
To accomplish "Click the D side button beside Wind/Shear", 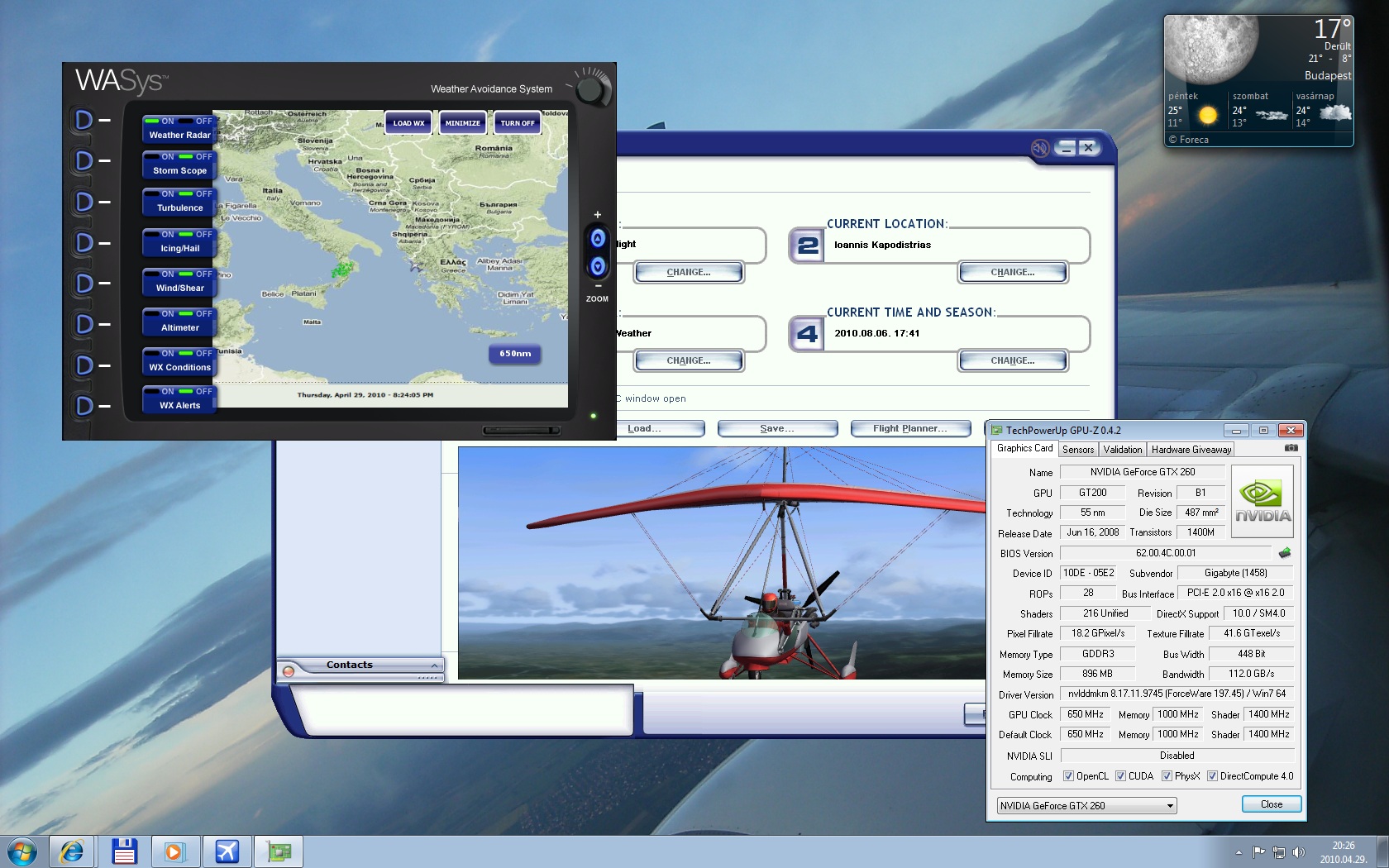I will tap(84, 284).
